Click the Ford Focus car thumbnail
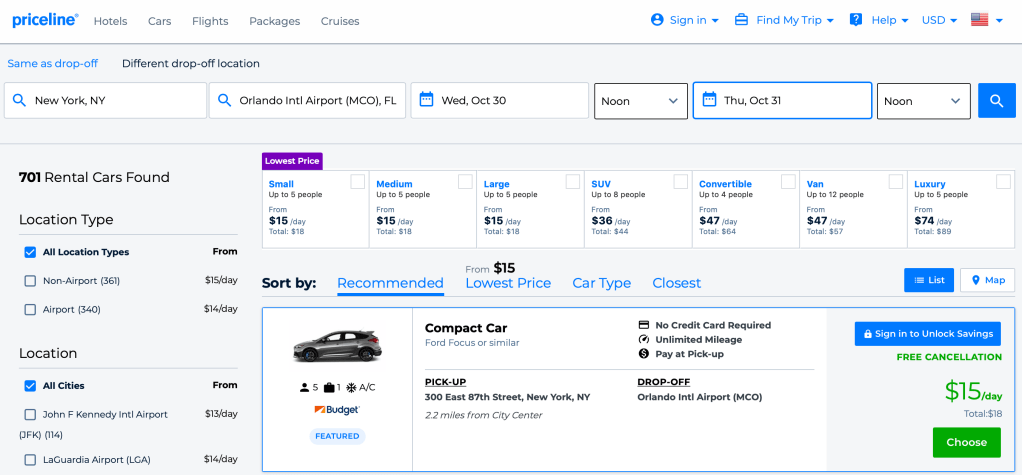The height and width of the screenshot is (475, 1022). pos(337,345)
